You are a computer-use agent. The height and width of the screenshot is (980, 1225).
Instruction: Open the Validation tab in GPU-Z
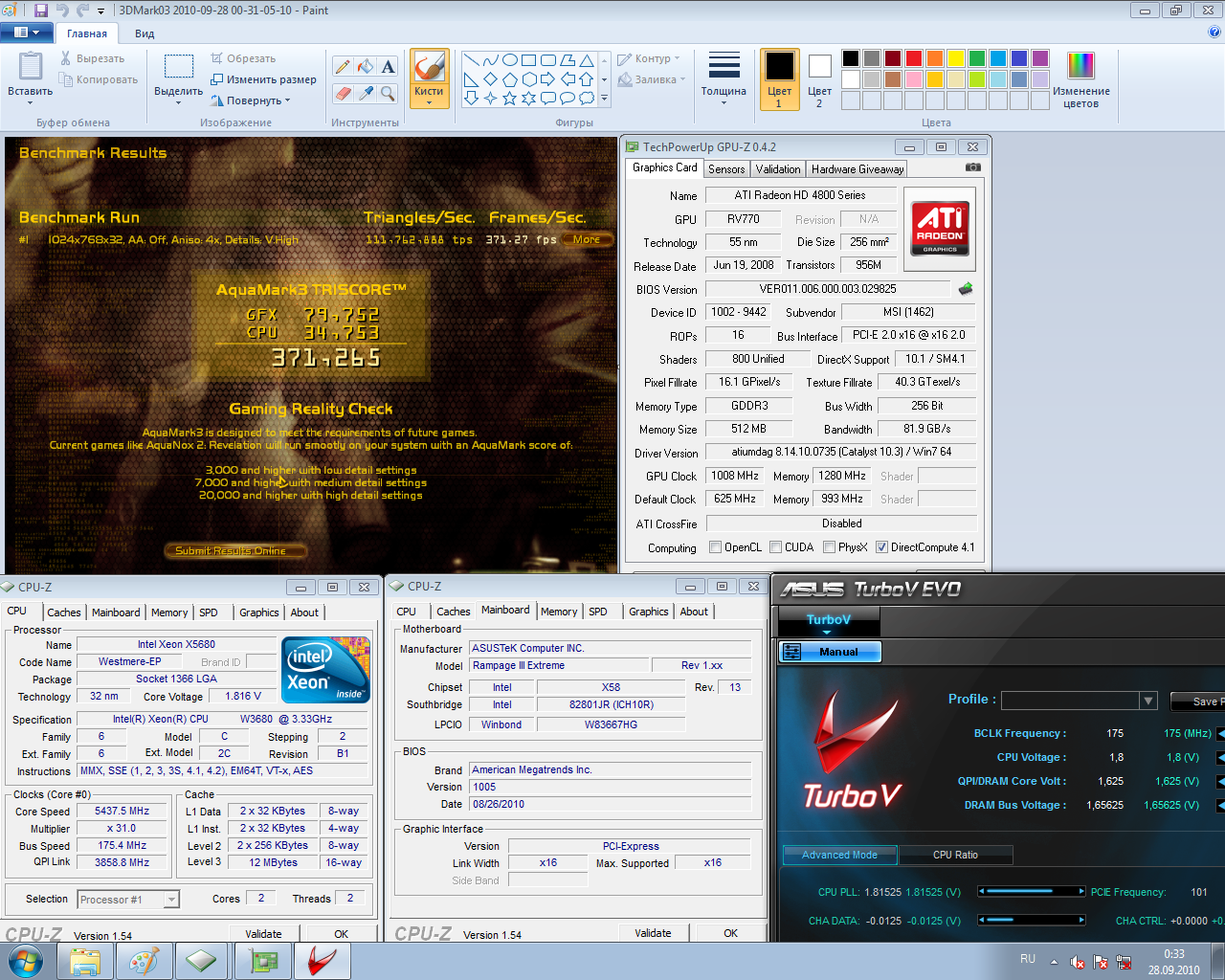coord(778,169)
